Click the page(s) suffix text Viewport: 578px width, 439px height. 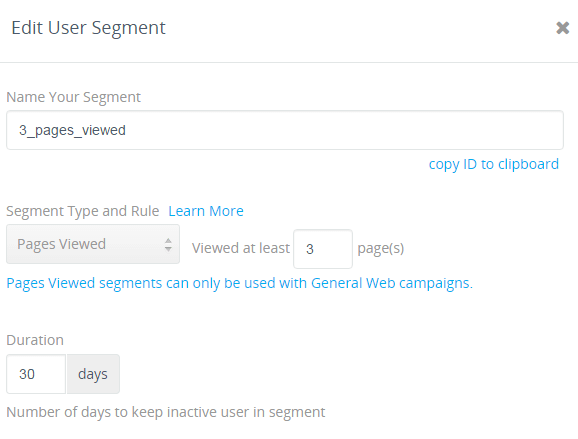coord(381,249)
